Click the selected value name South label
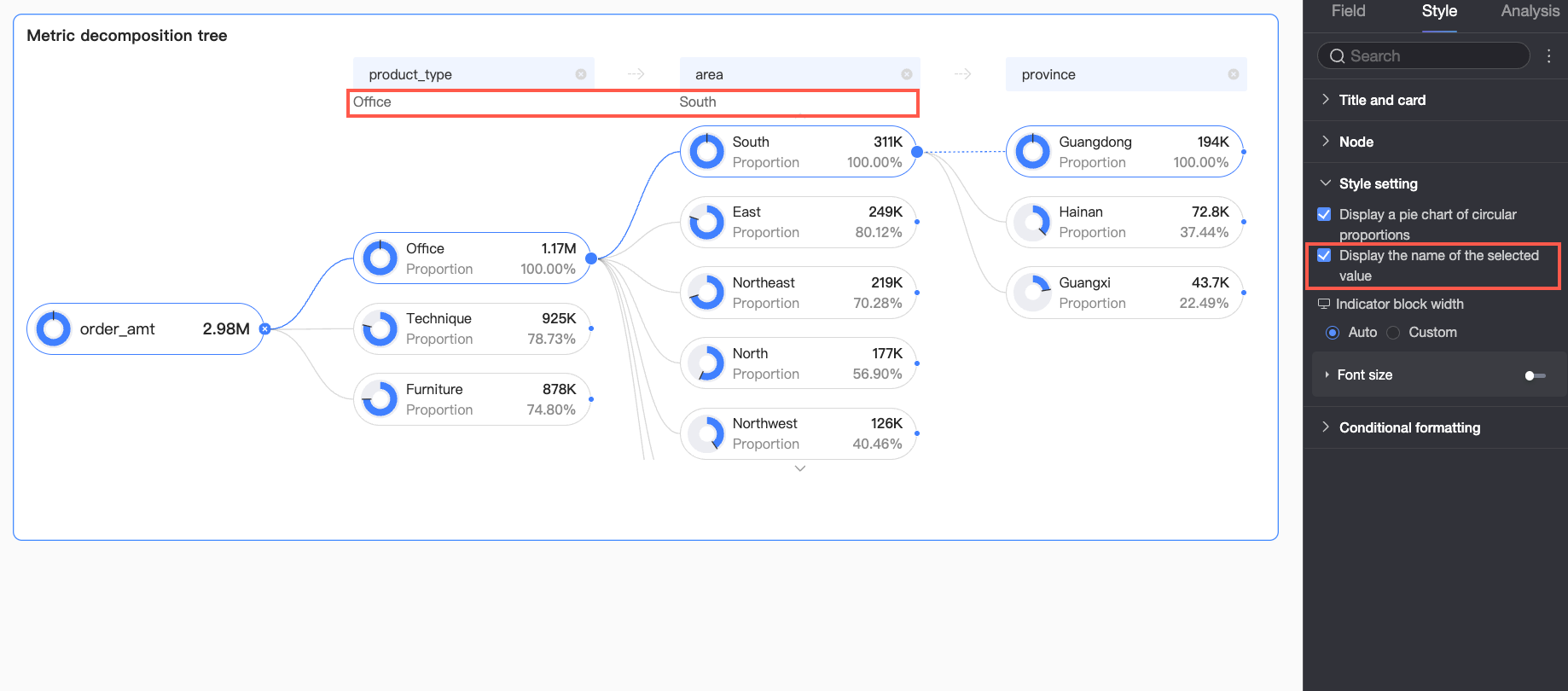The image size is (1568, 691). (x=698, y=102)
